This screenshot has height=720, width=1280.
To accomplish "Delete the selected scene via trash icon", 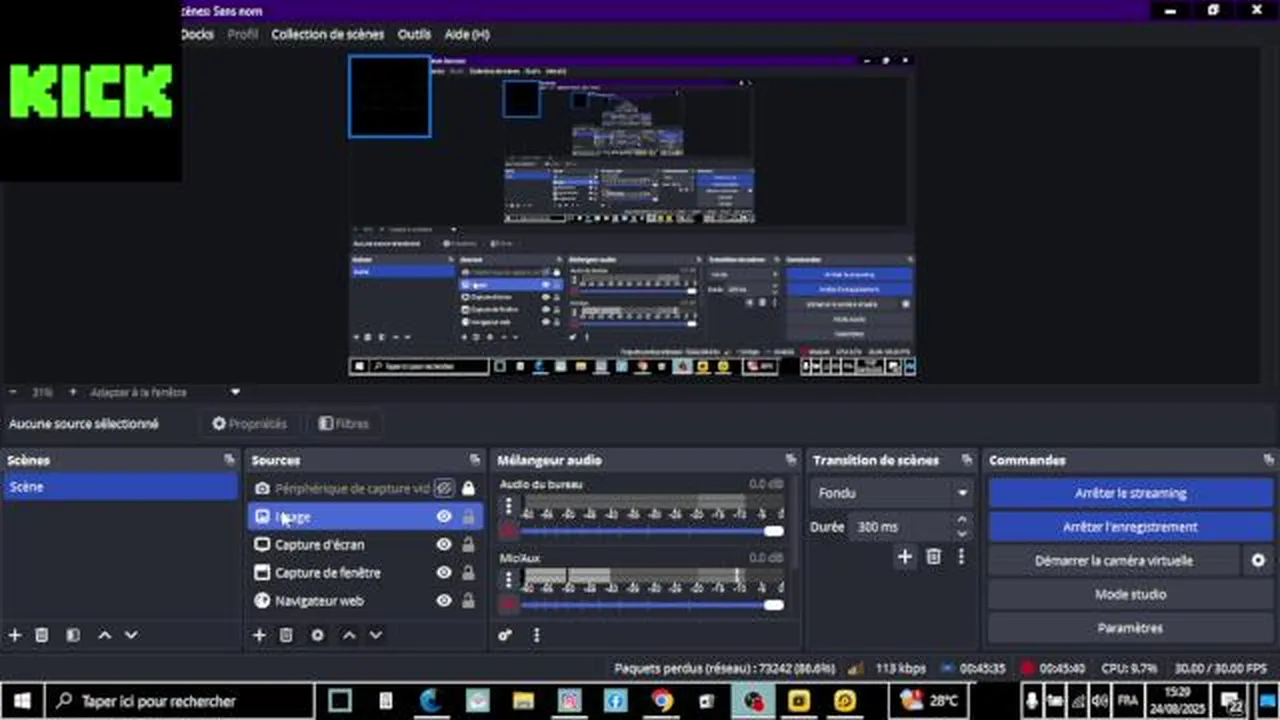I will pyautogui.click(x=42, y=635).
